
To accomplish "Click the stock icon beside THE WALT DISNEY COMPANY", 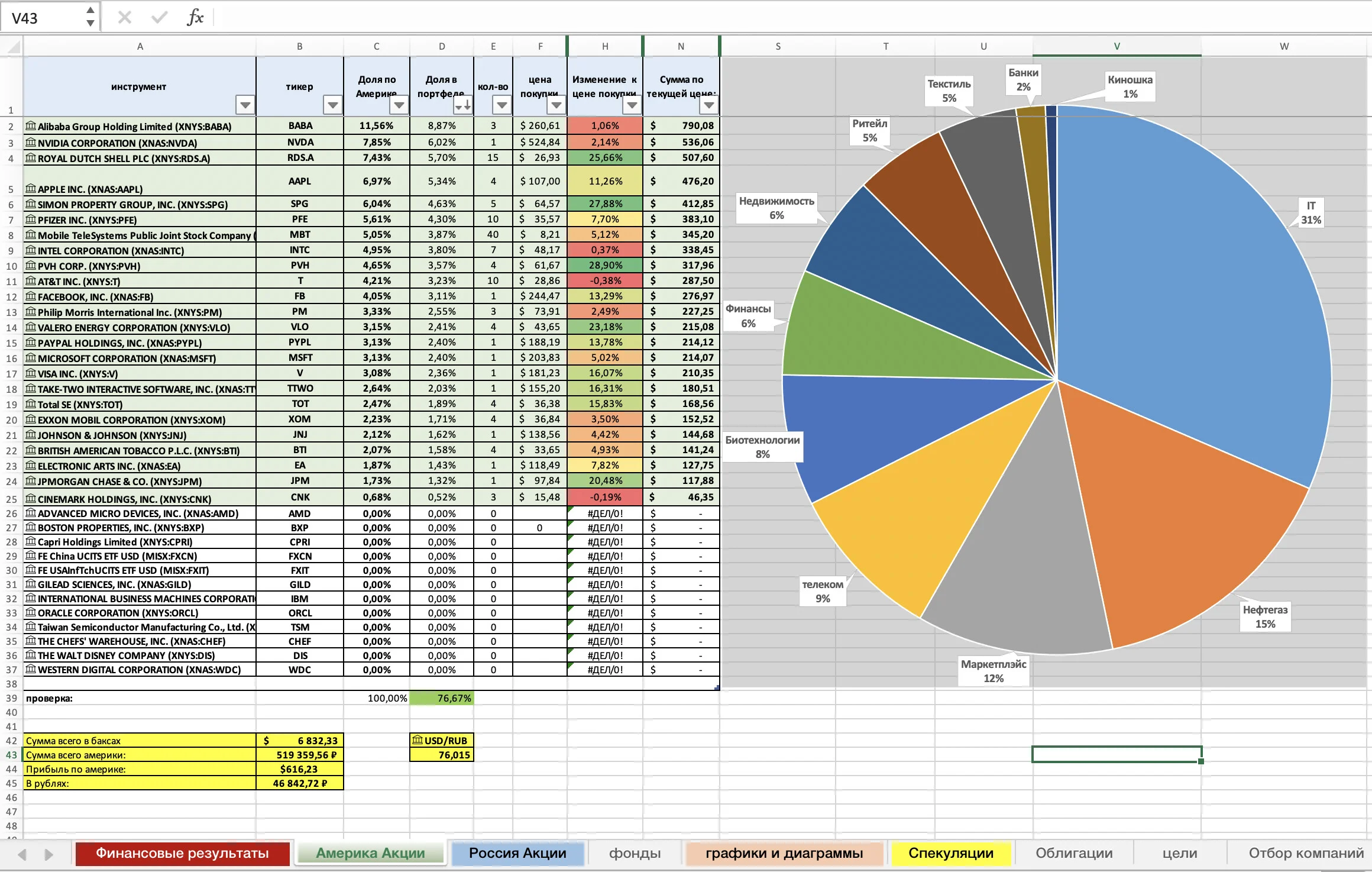I will click(x=31, y=654).
